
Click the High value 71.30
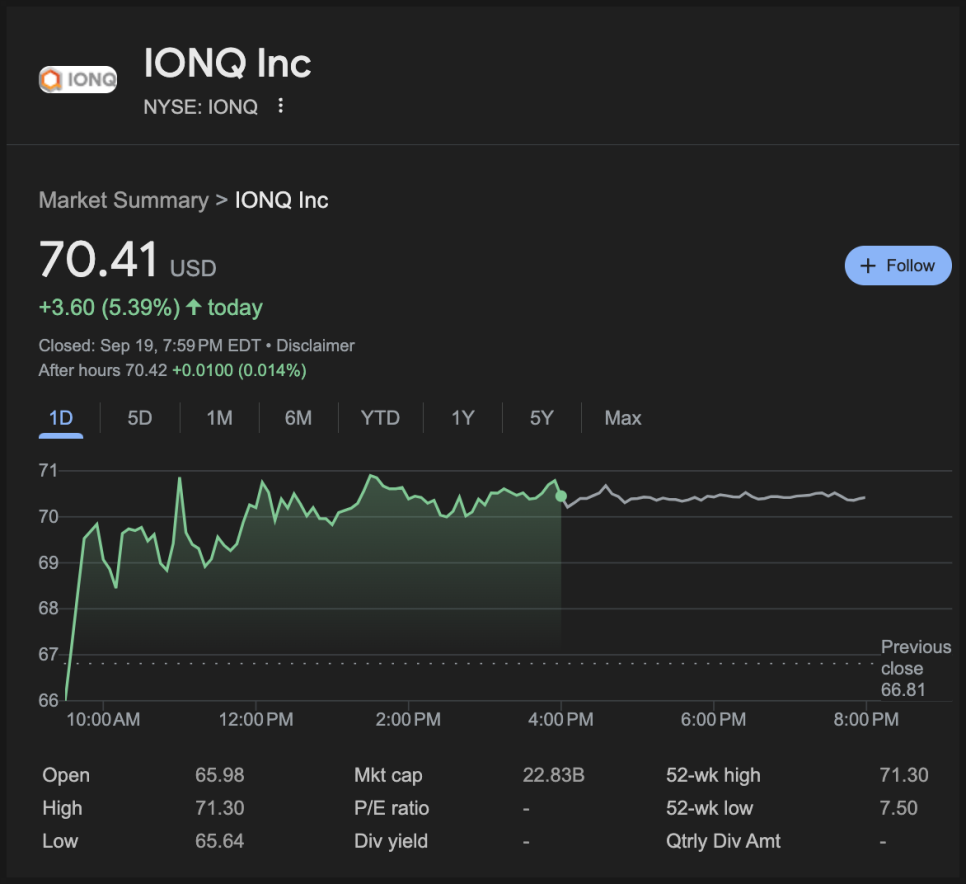click(219, 808)
